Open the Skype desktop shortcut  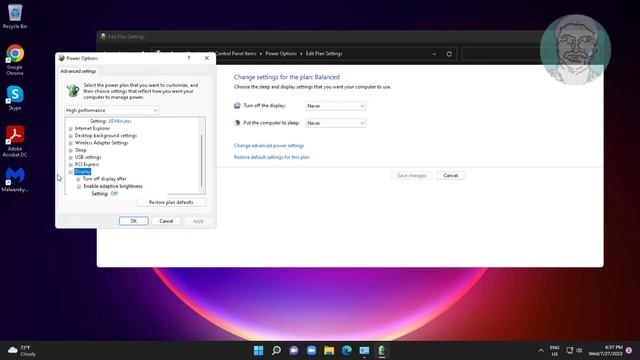(15, 98)
